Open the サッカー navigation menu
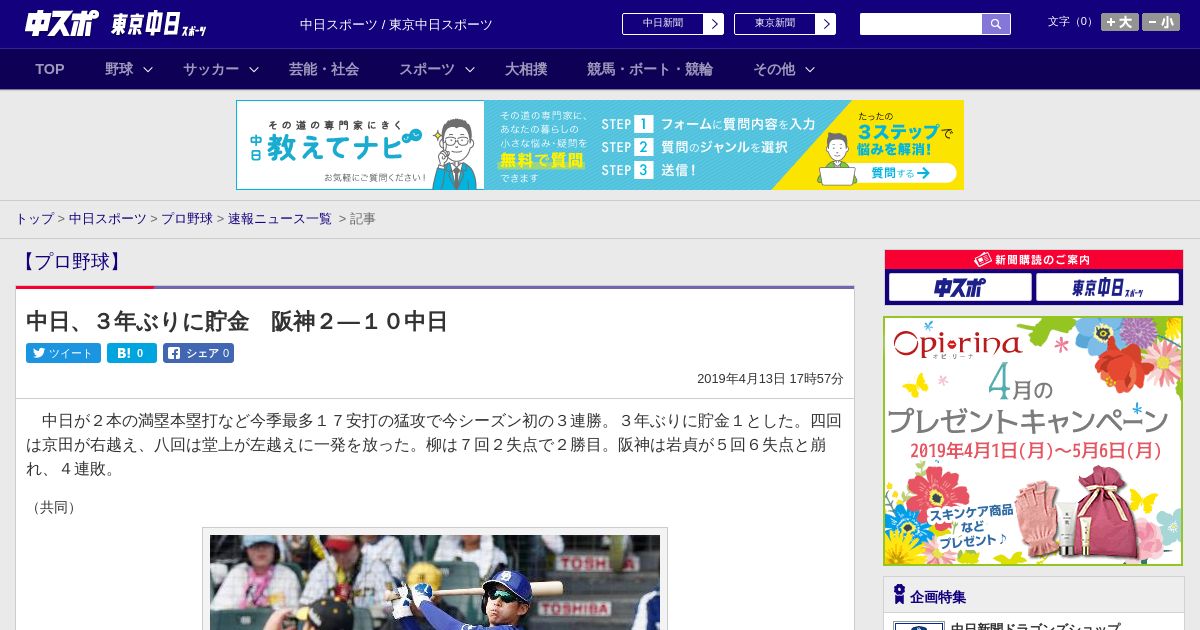 211,69
